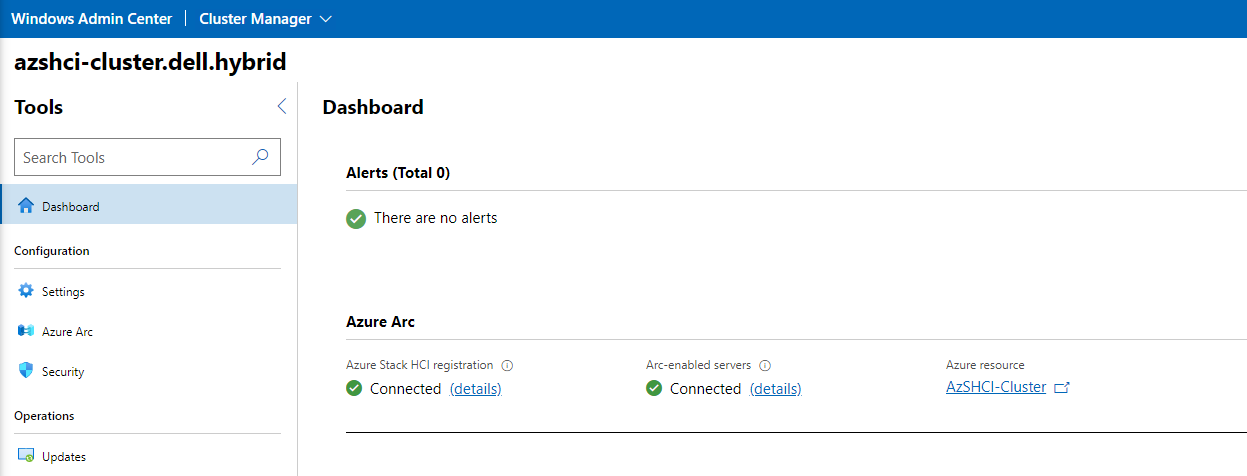Open the AzSHCI-Cluster Azure resource link
The height and width of the screenshot is (476, 1247).
pyautogui.click(x=996, y=388)
